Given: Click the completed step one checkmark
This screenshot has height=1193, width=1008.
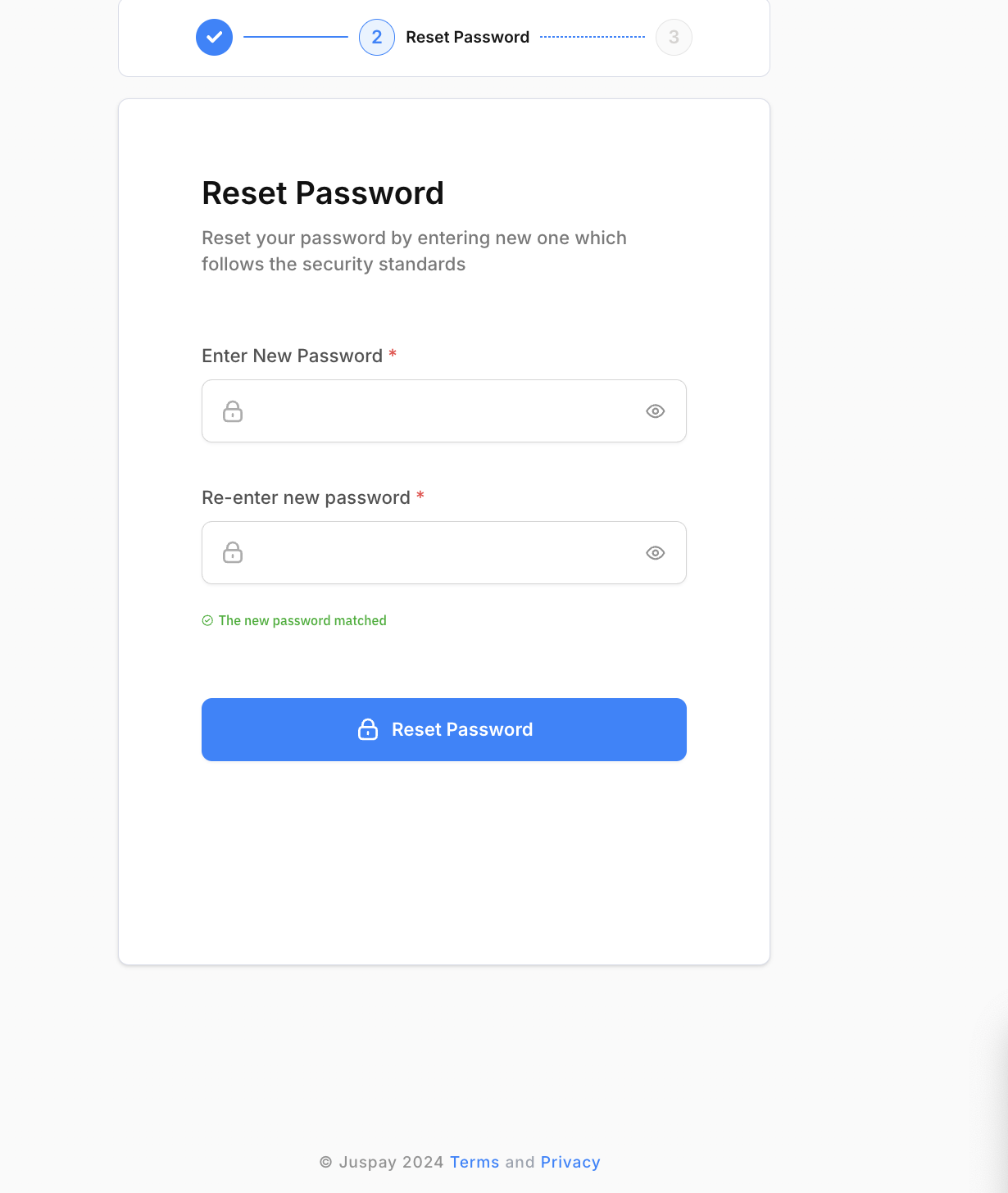Looking at the screenshot, I should [x=214, y=37].
